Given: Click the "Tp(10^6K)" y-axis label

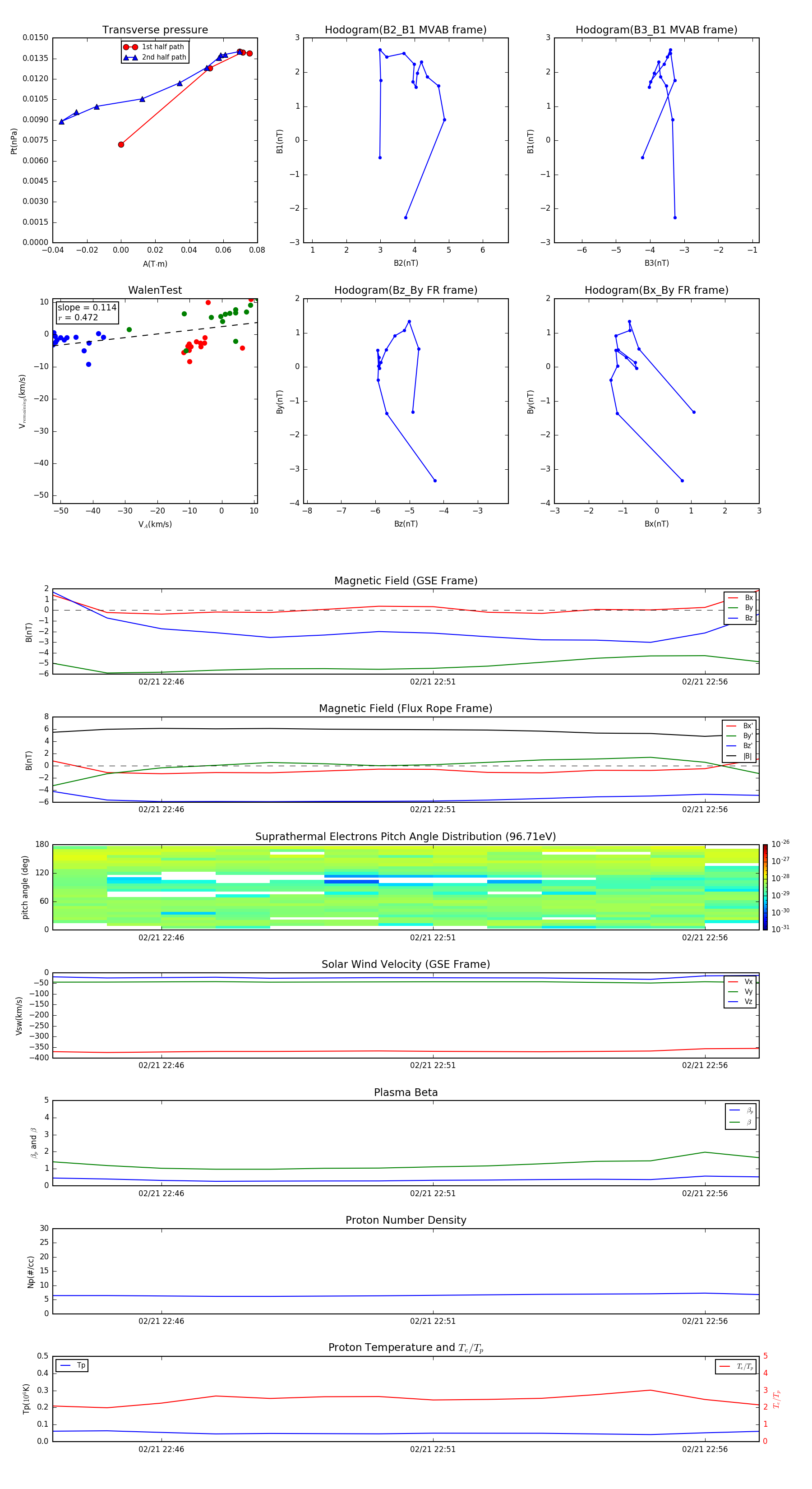Looking at the screenshot, I should tap(26, 1399).
